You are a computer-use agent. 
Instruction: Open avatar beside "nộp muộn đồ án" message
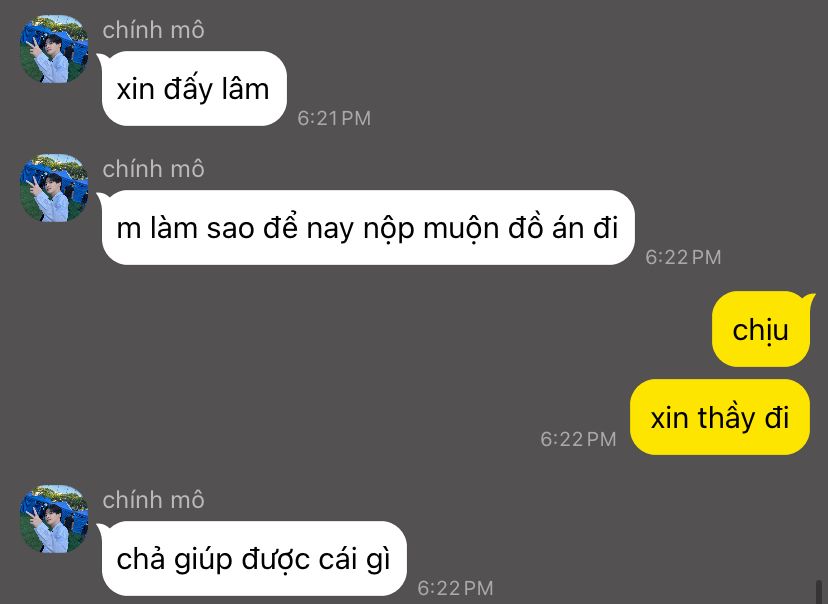click(x=54, y=187)
